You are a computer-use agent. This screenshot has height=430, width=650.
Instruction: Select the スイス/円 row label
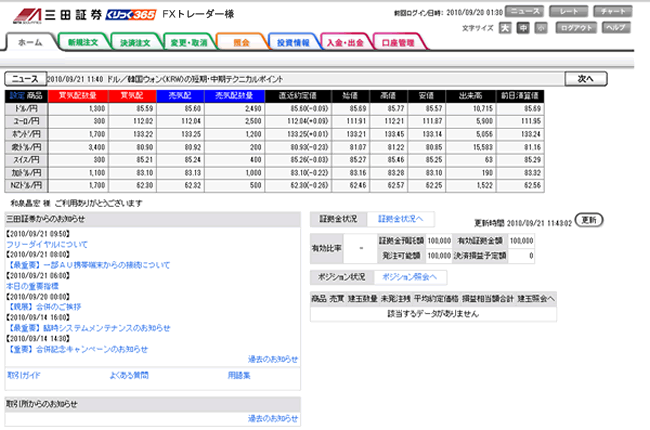pyautogui.click(x=26, y=160)
